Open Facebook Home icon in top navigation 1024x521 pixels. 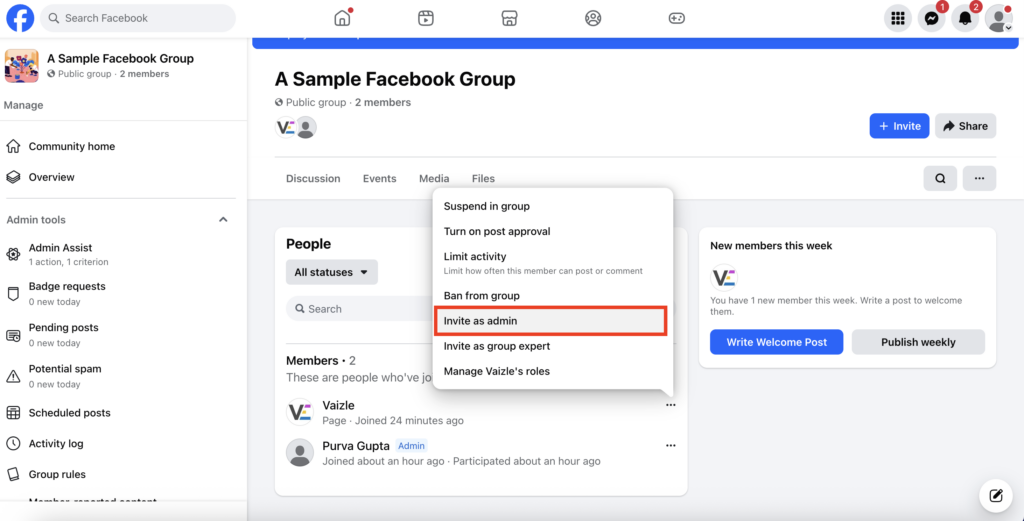point(343,18)
